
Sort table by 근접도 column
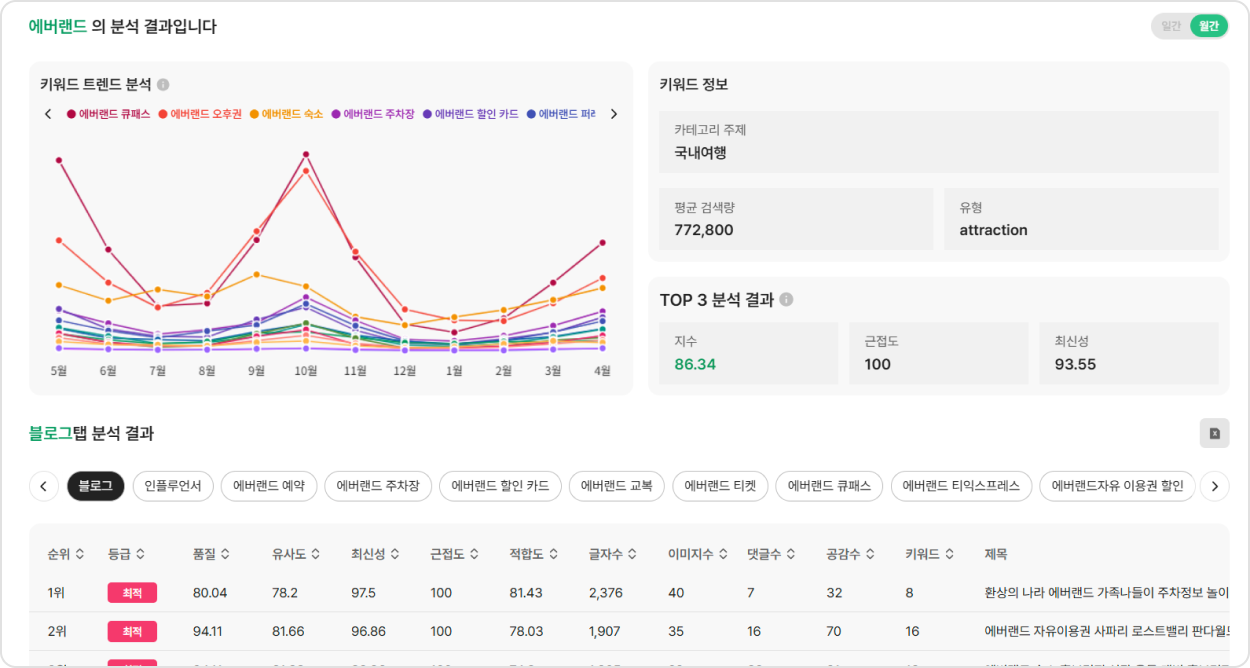[454, 554]
